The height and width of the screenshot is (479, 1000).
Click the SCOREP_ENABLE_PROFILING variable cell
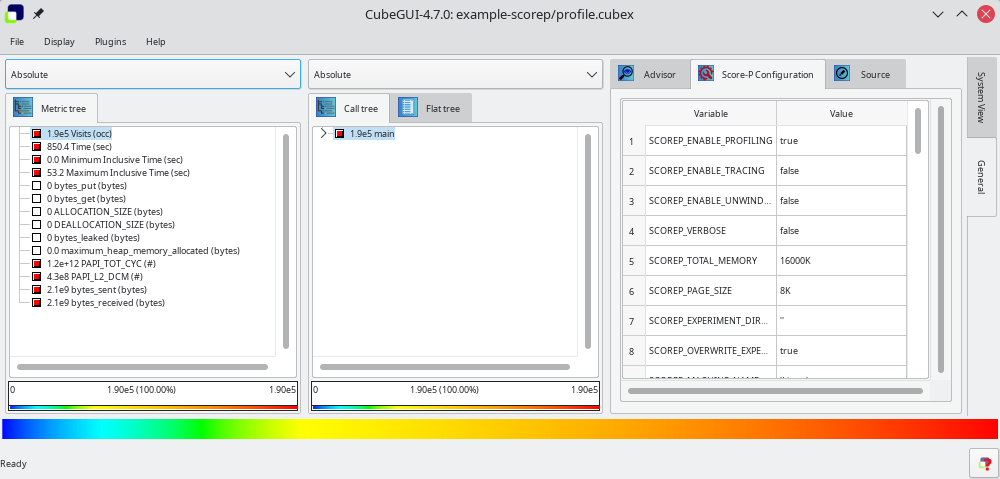(x=710, y=141)
